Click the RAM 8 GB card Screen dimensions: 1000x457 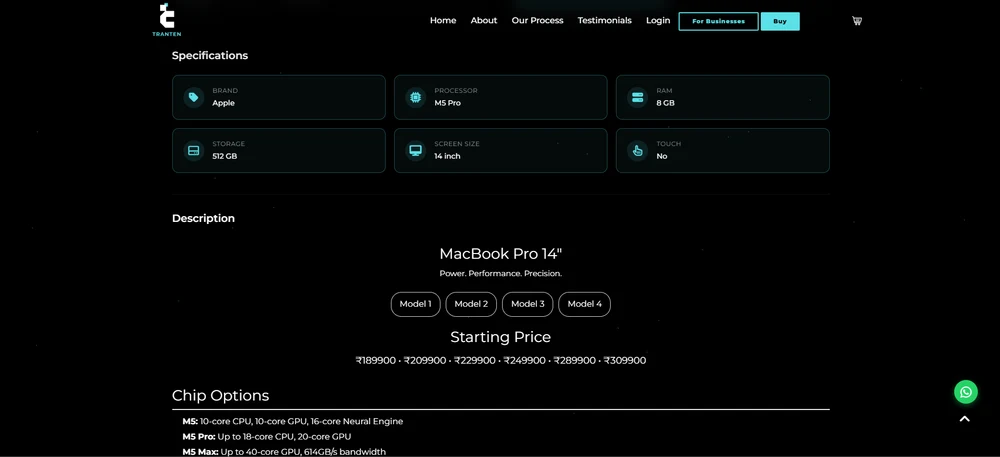pyautogui.click(x=723, y=97)
